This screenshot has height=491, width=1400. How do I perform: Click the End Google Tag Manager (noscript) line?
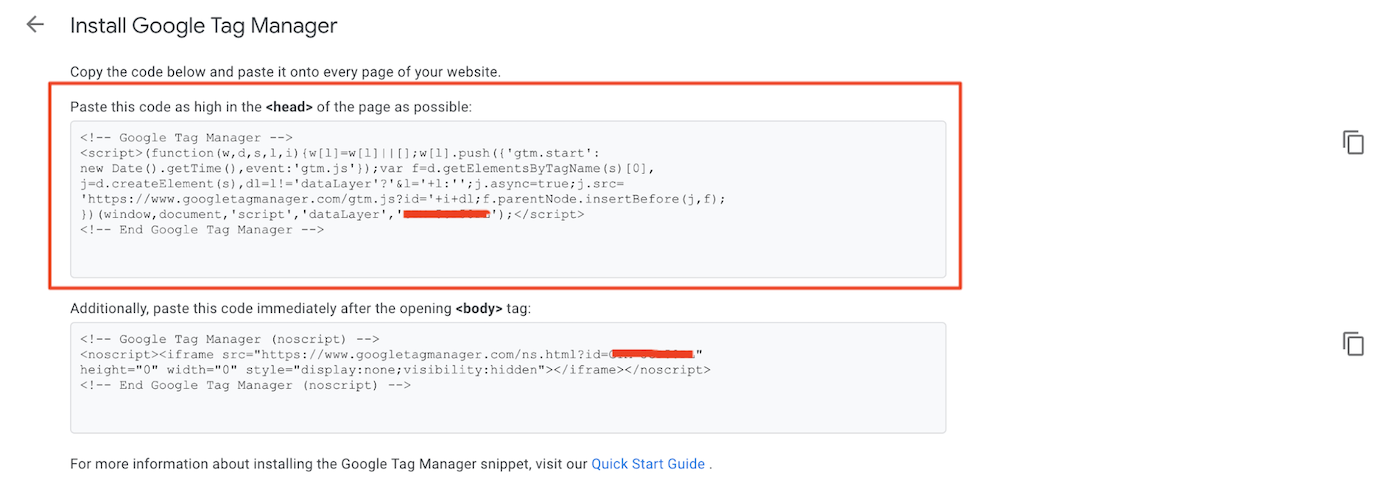coord(245,385)
